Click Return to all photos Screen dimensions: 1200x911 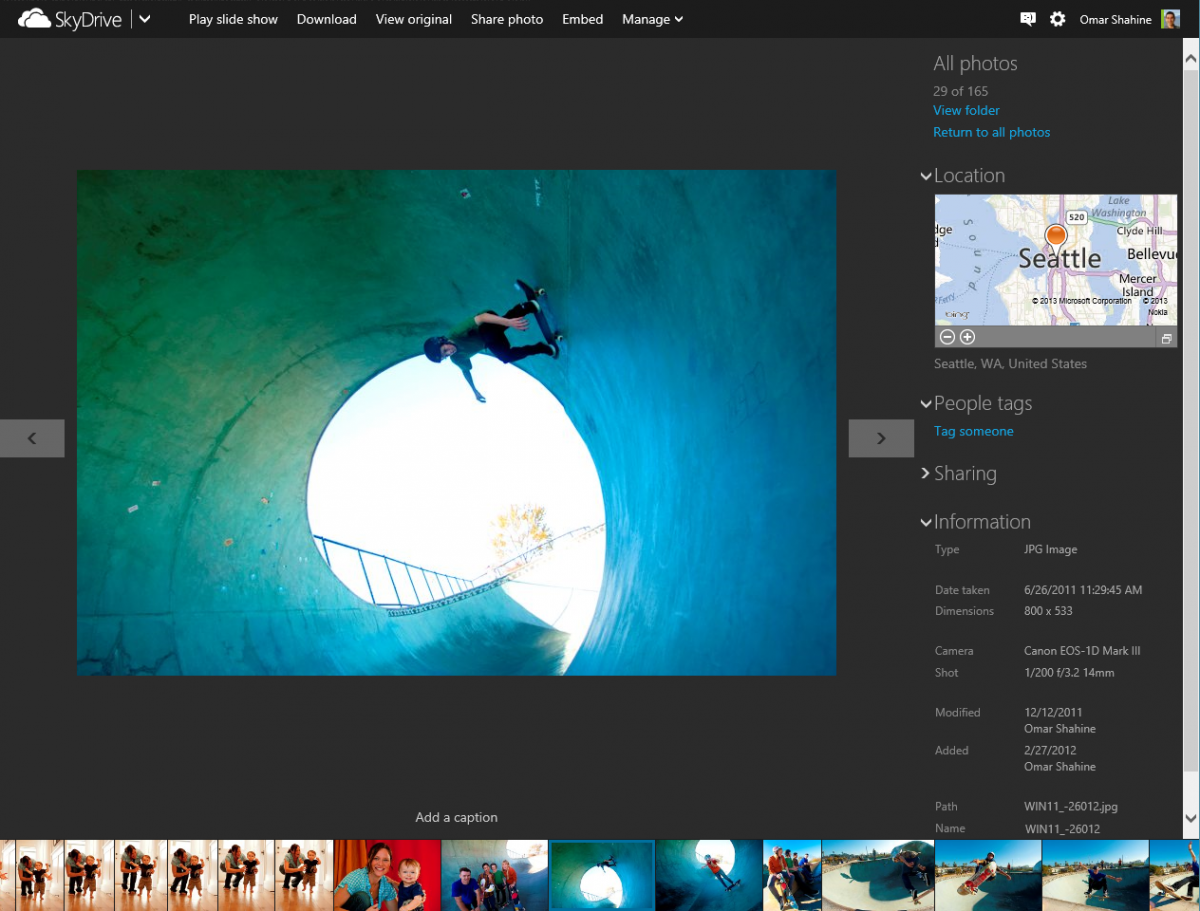coord(991,131)
